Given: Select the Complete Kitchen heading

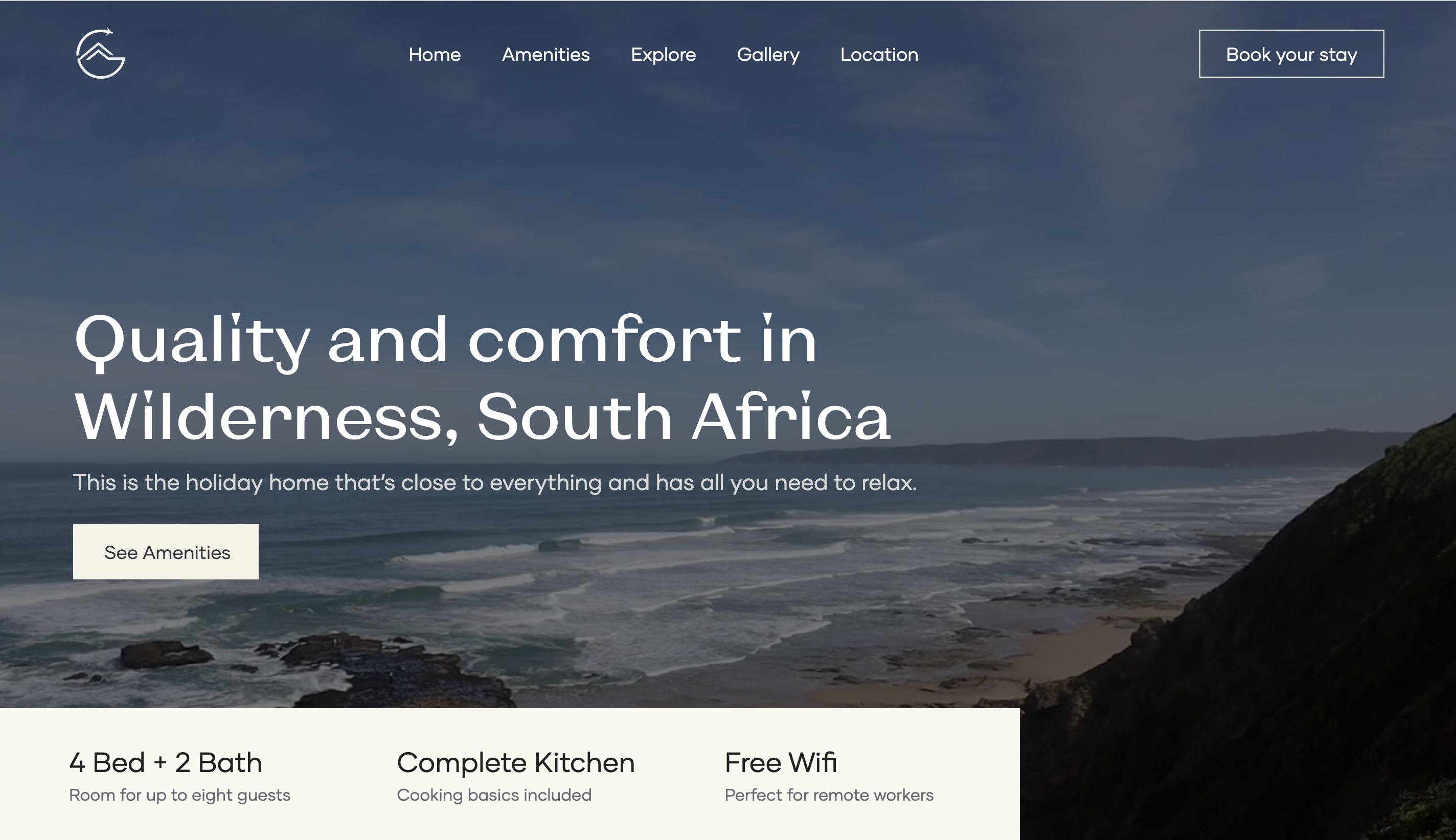Looking at the screenshot, I should (515, 763).
